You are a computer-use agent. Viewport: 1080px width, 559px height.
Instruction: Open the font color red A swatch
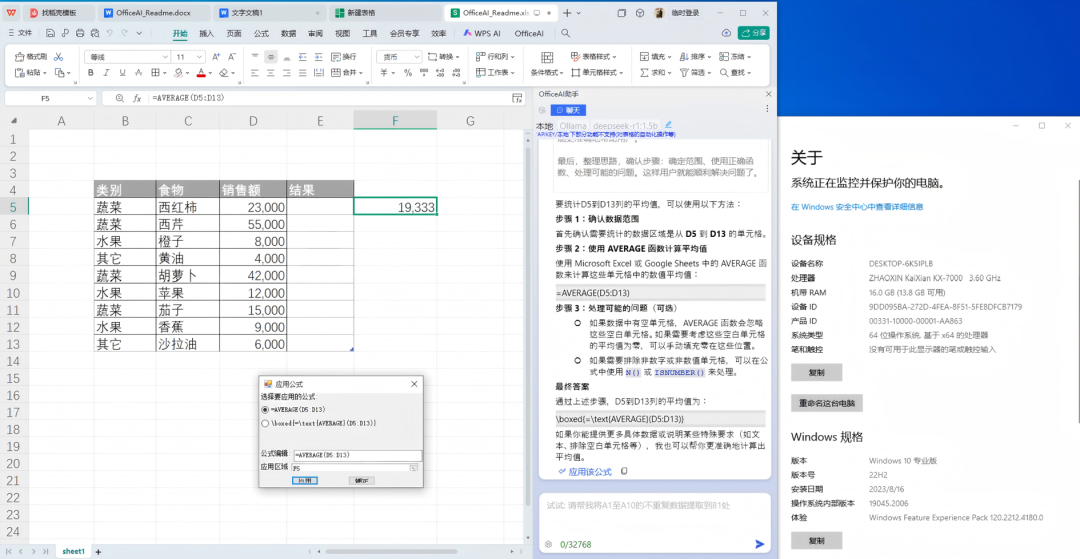[202, 73]
